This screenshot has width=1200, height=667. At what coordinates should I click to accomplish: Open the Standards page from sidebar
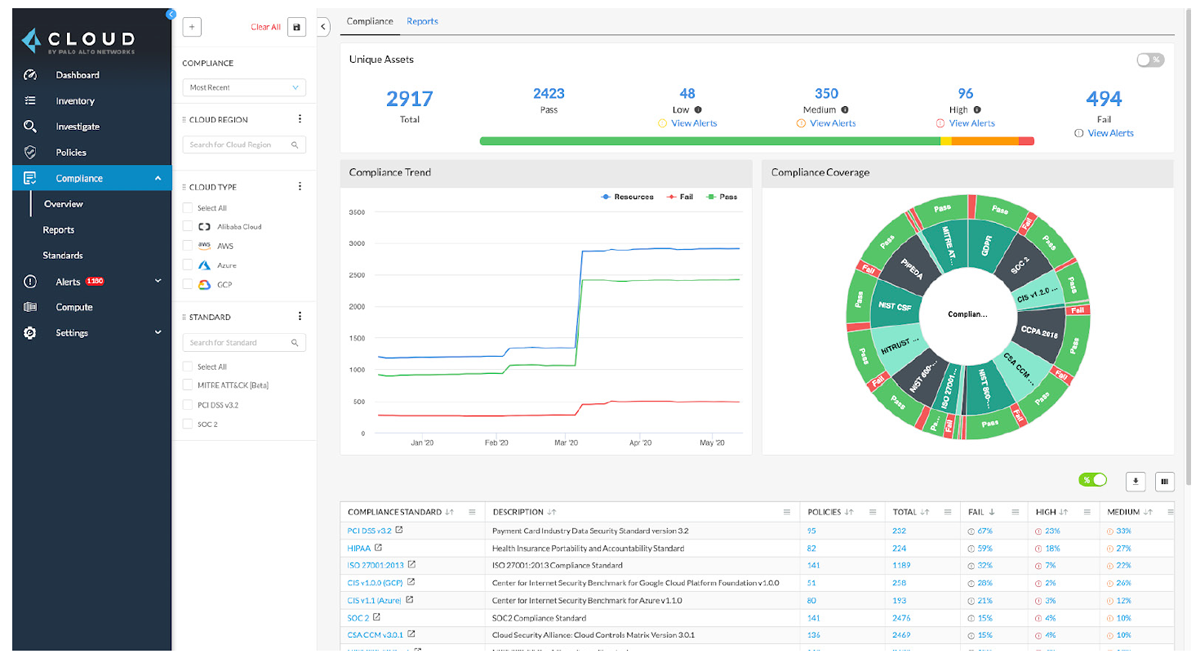[64, 255]
